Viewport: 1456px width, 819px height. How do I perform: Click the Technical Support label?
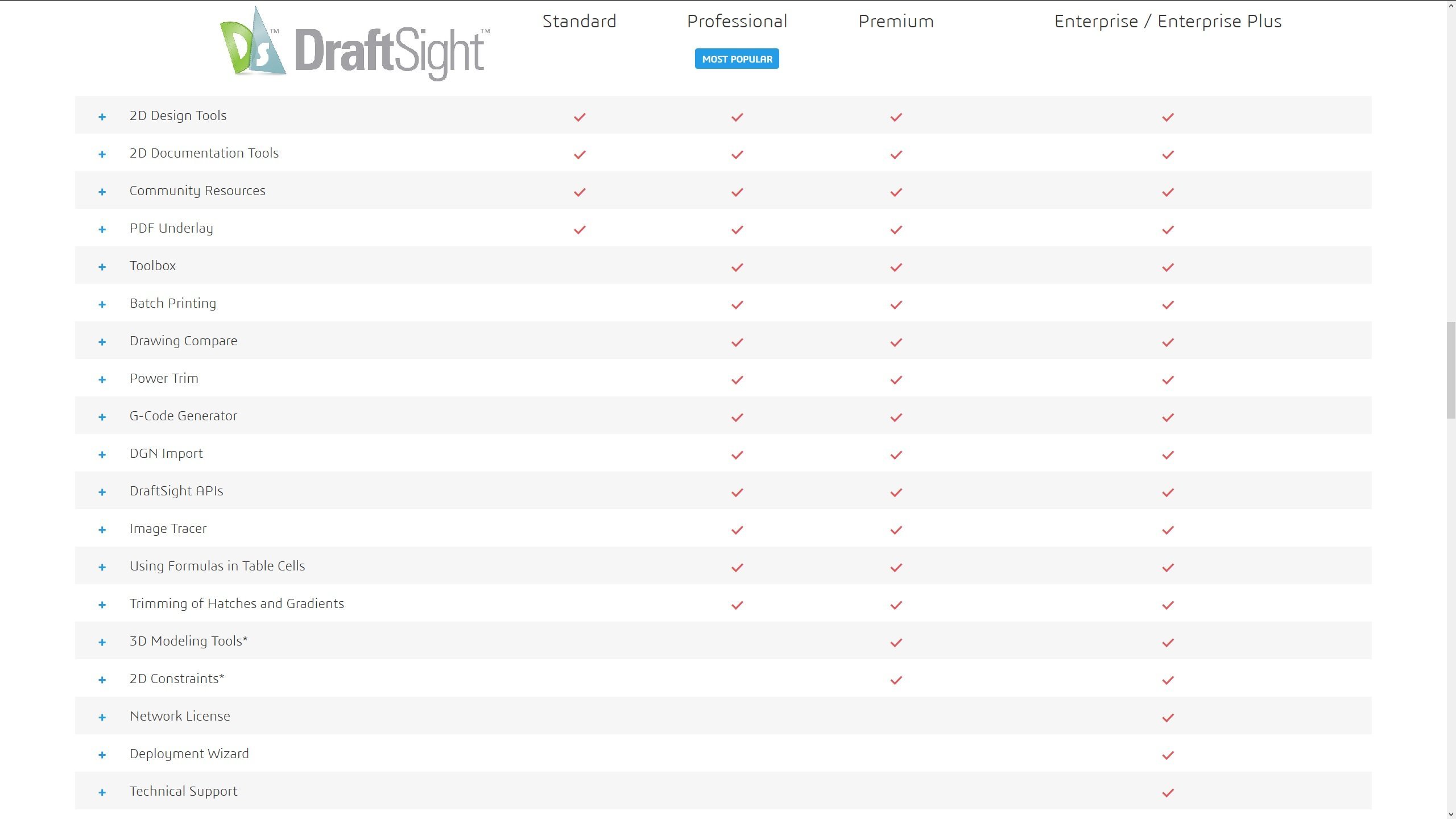point(183,792)
